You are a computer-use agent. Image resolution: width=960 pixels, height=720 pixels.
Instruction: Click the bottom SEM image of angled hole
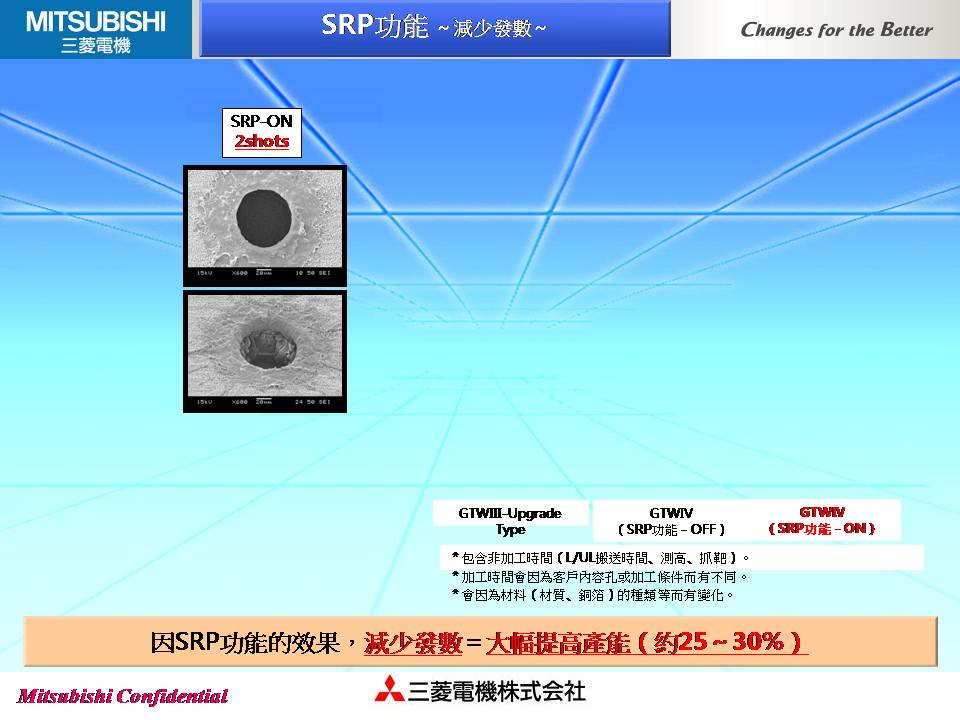[x=264, y=351]
